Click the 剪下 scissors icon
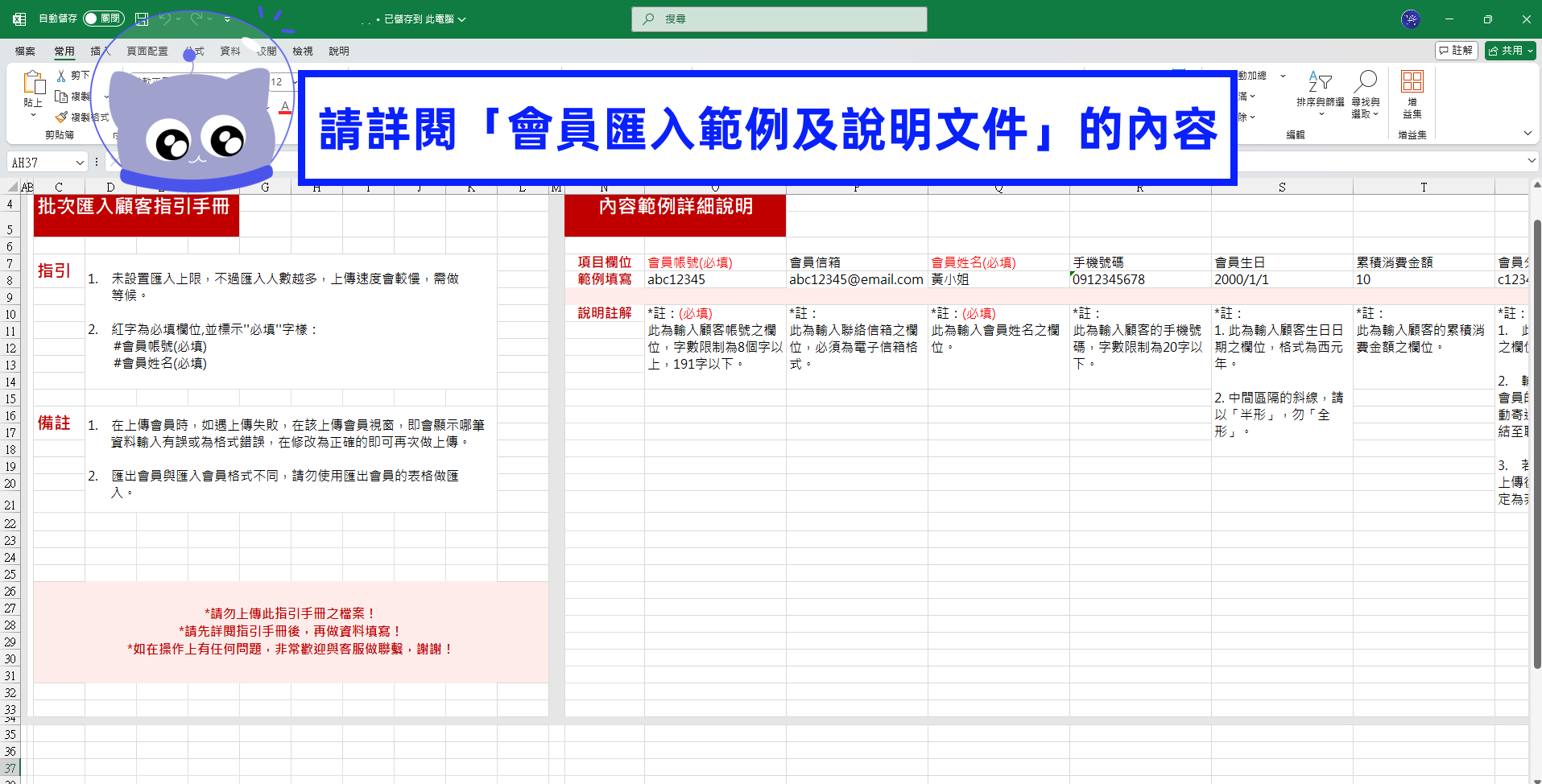 coord(61,75)
